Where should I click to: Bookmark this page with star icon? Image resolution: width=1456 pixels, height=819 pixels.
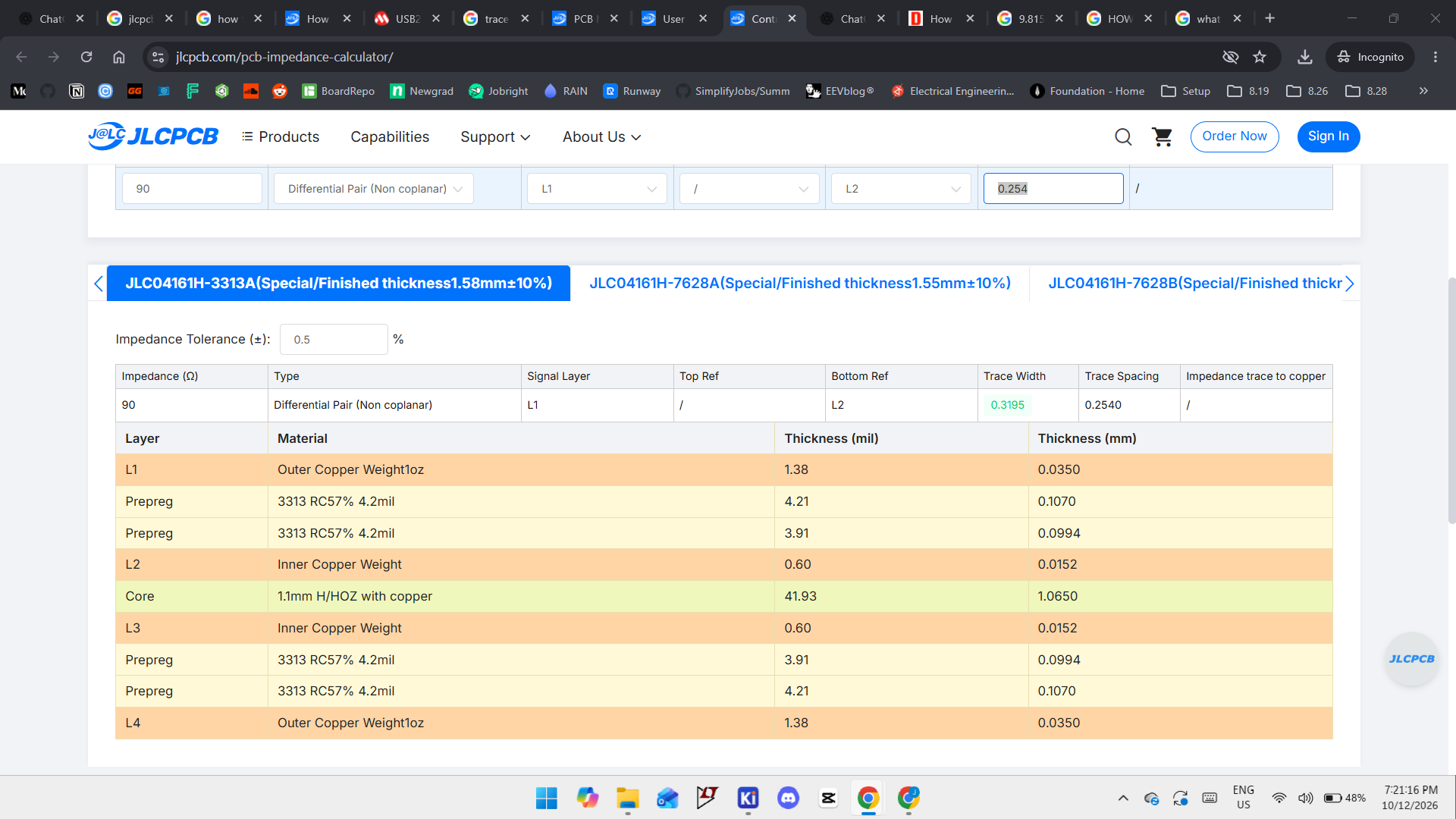pyautogui.click(x=1260, y=57)
